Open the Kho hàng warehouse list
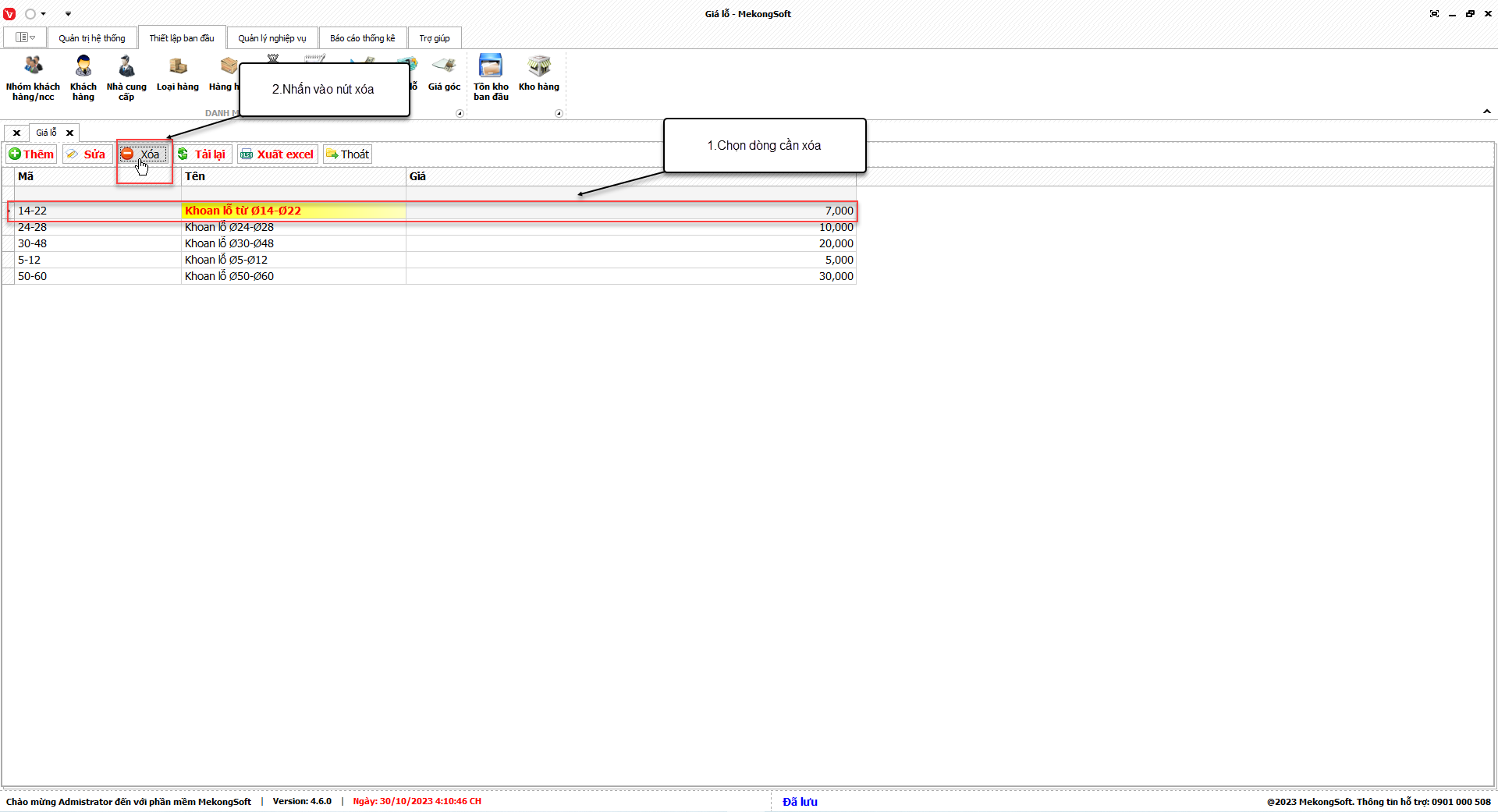Screen dimensions: 1498x812 539,75
